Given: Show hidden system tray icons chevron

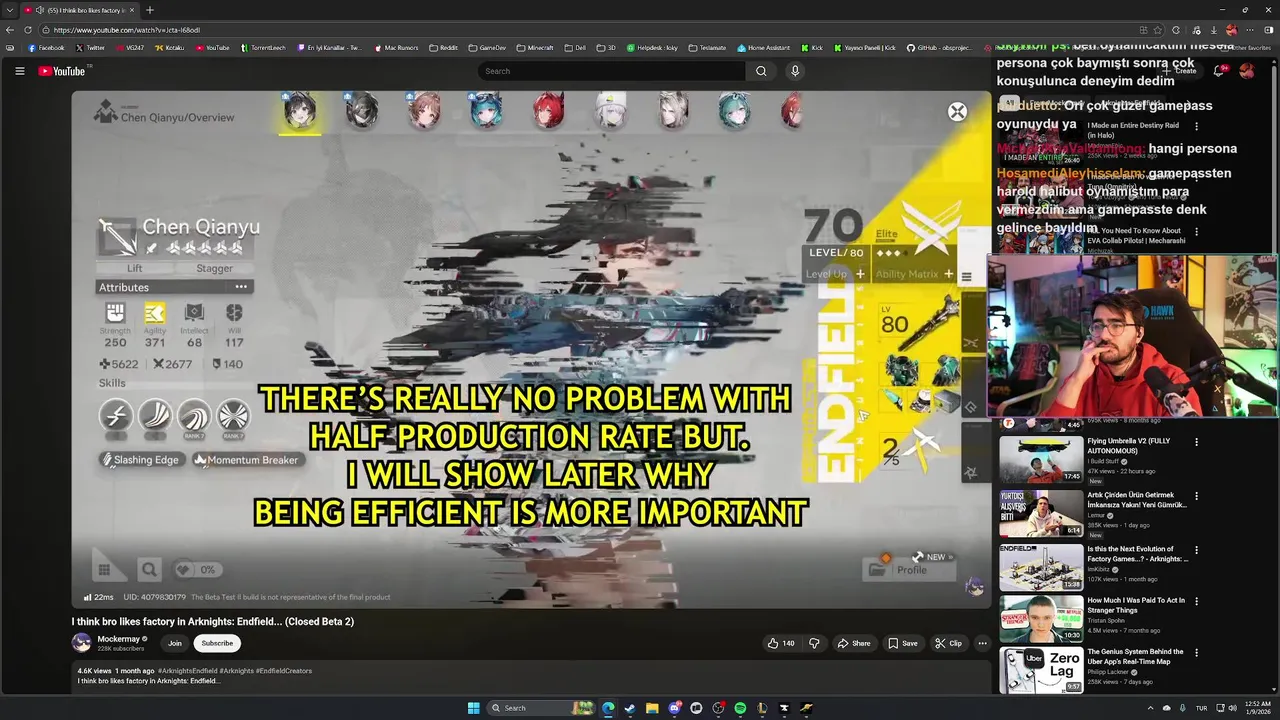Looking at the screenshot, I should coord(1152,708).
